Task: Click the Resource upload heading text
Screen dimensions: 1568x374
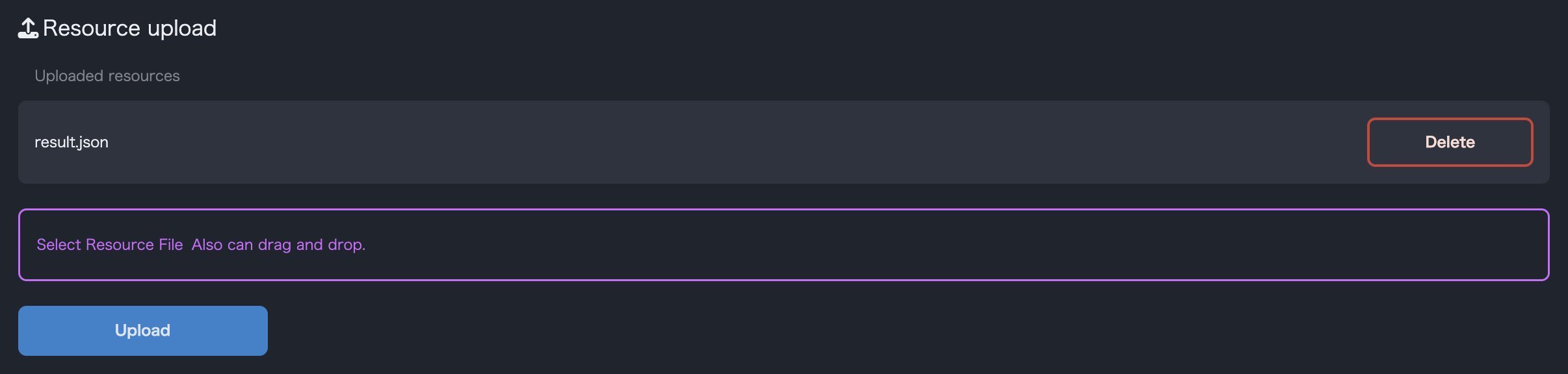Action: (x=129, y=29)
